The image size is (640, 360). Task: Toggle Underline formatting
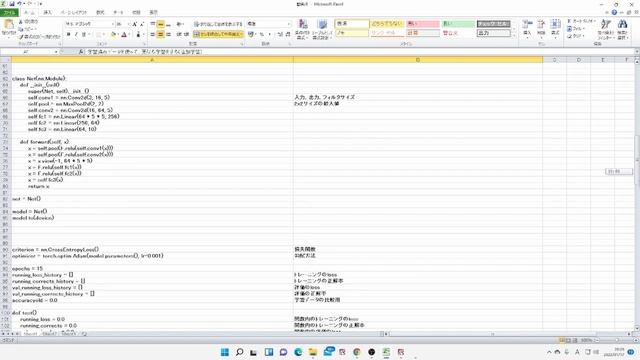[x=84, y=35]
